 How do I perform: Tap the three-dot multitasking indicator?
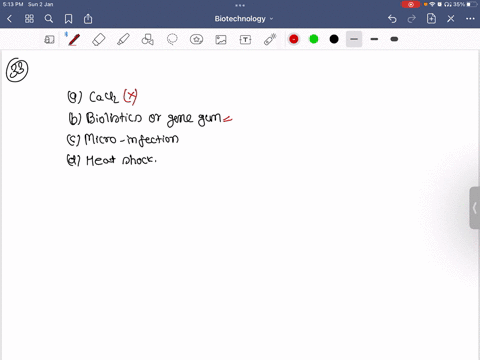(240, 5)
